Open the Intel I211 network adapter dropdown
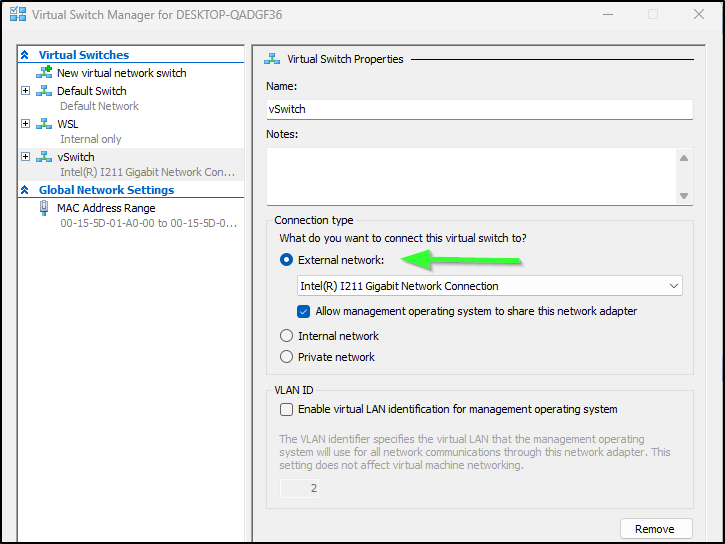725x544 pixels. pos(489,286)
